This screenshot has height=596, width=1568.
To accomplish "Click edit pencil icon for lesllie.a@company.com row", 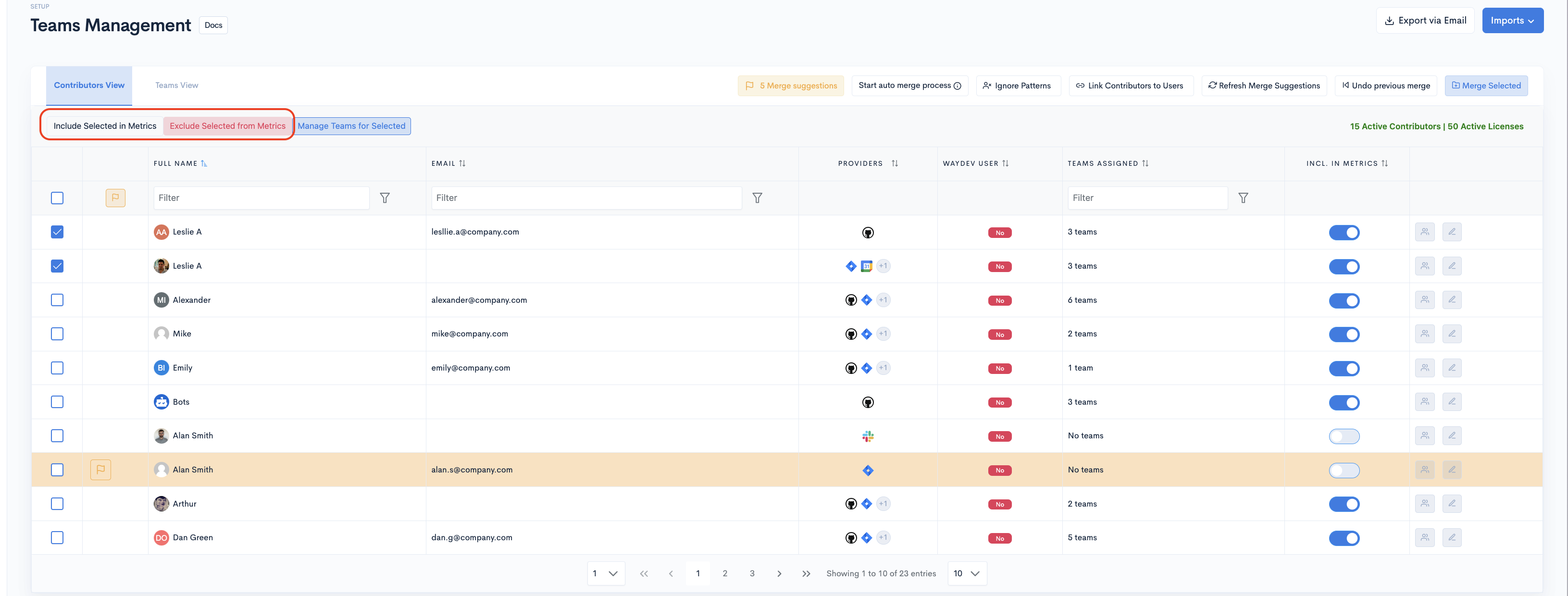I will click(x=1452, y=232).
